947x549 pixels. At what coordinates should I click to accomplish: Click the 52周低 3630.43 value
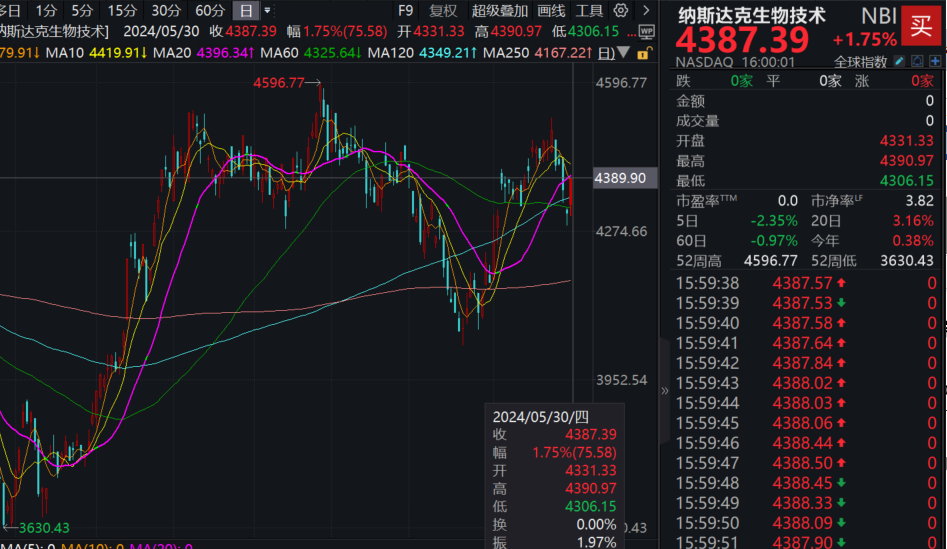[x=907, y=261]
